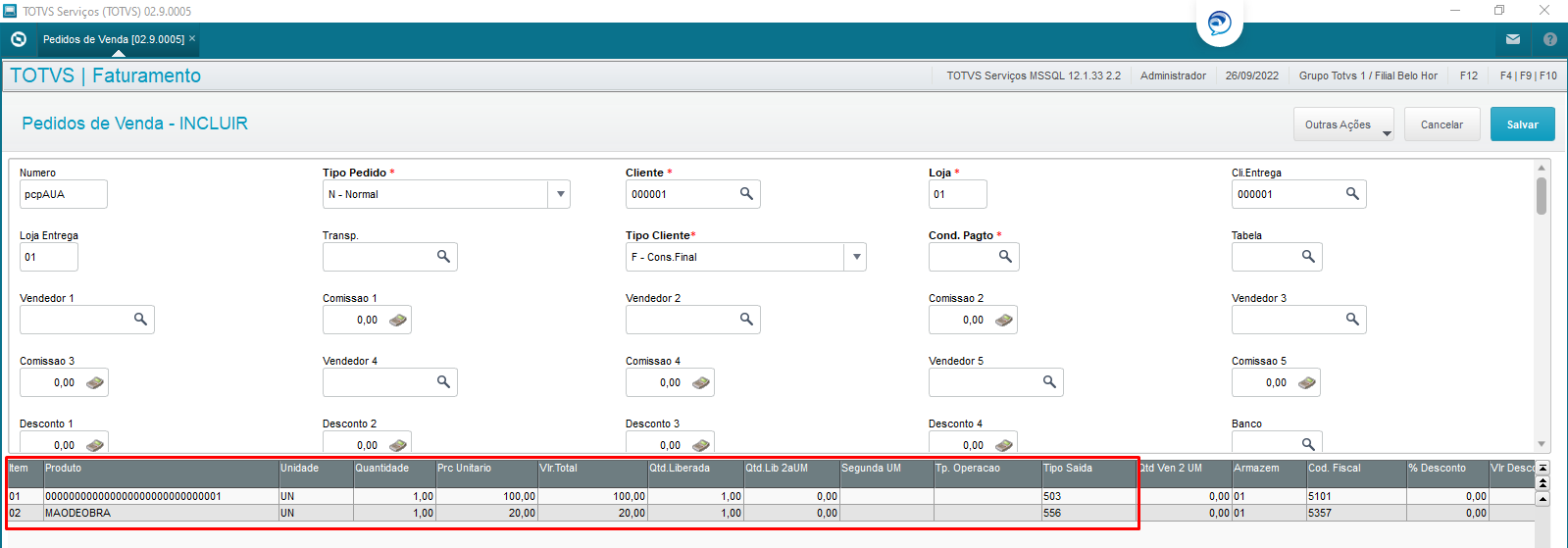
Task: Click Tipo Saida cell 503
Action: 1089,496
